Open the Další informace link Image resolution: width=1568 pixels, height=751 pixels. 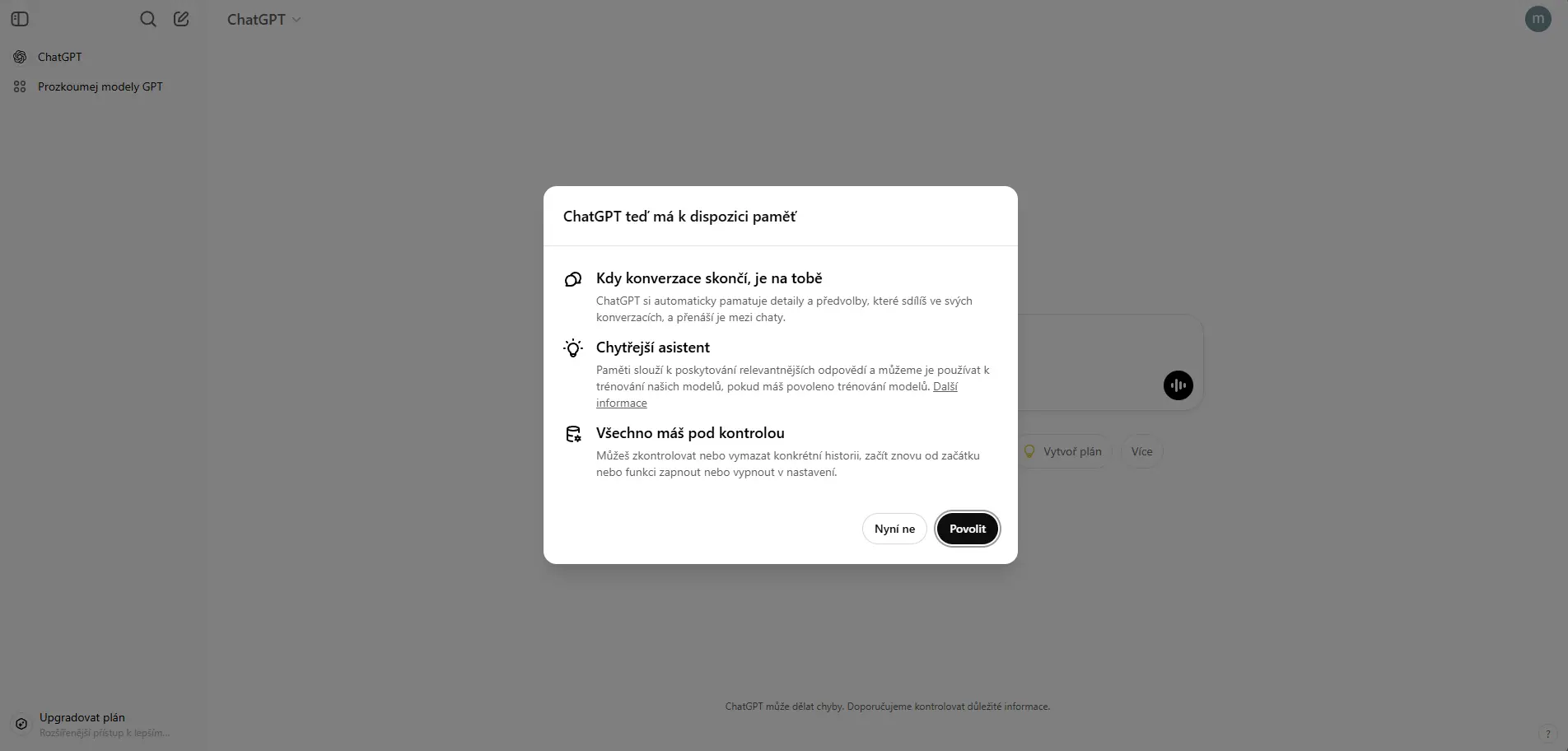777,394
